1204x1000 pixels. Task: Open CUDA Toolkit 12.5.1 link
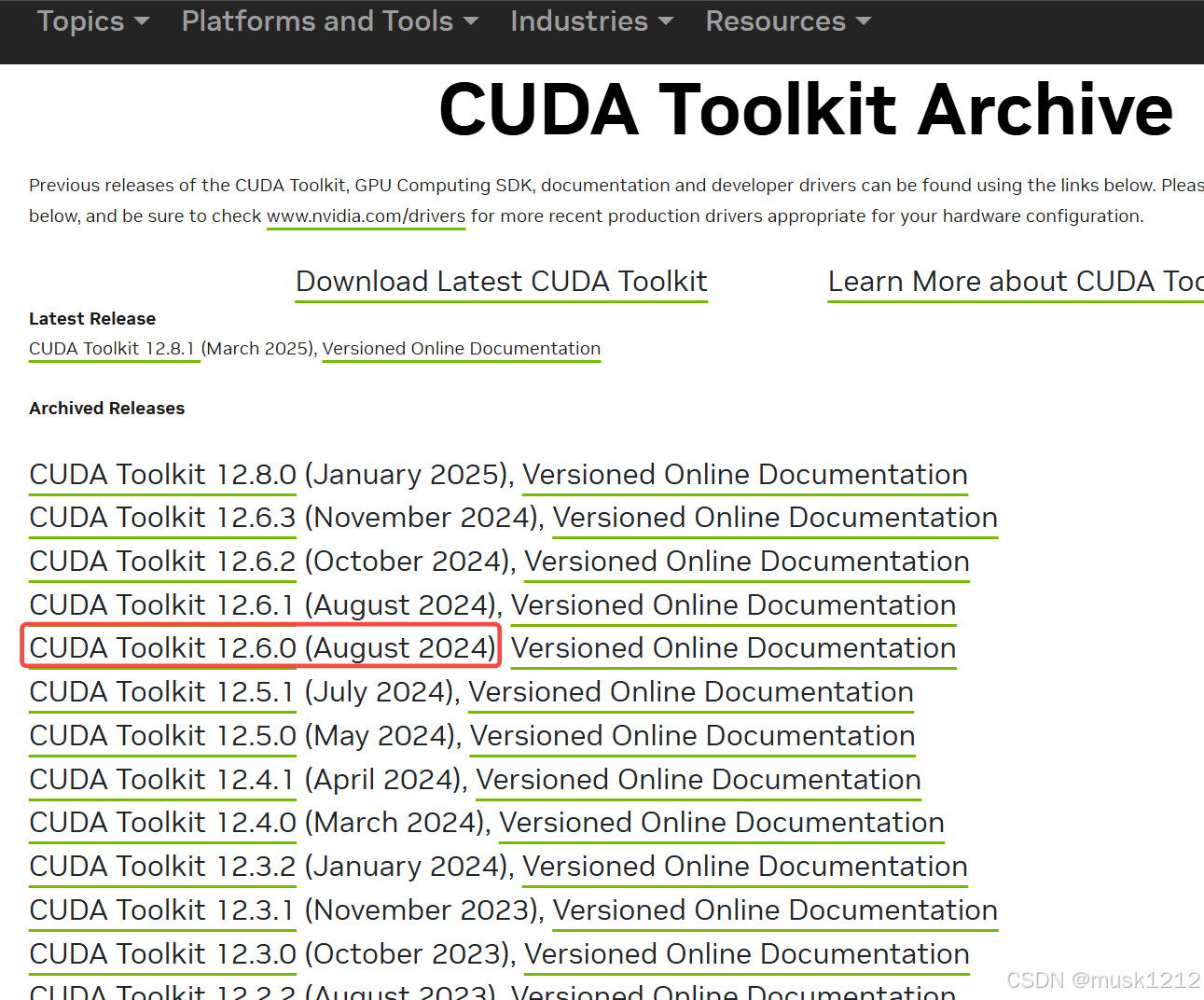161,692
